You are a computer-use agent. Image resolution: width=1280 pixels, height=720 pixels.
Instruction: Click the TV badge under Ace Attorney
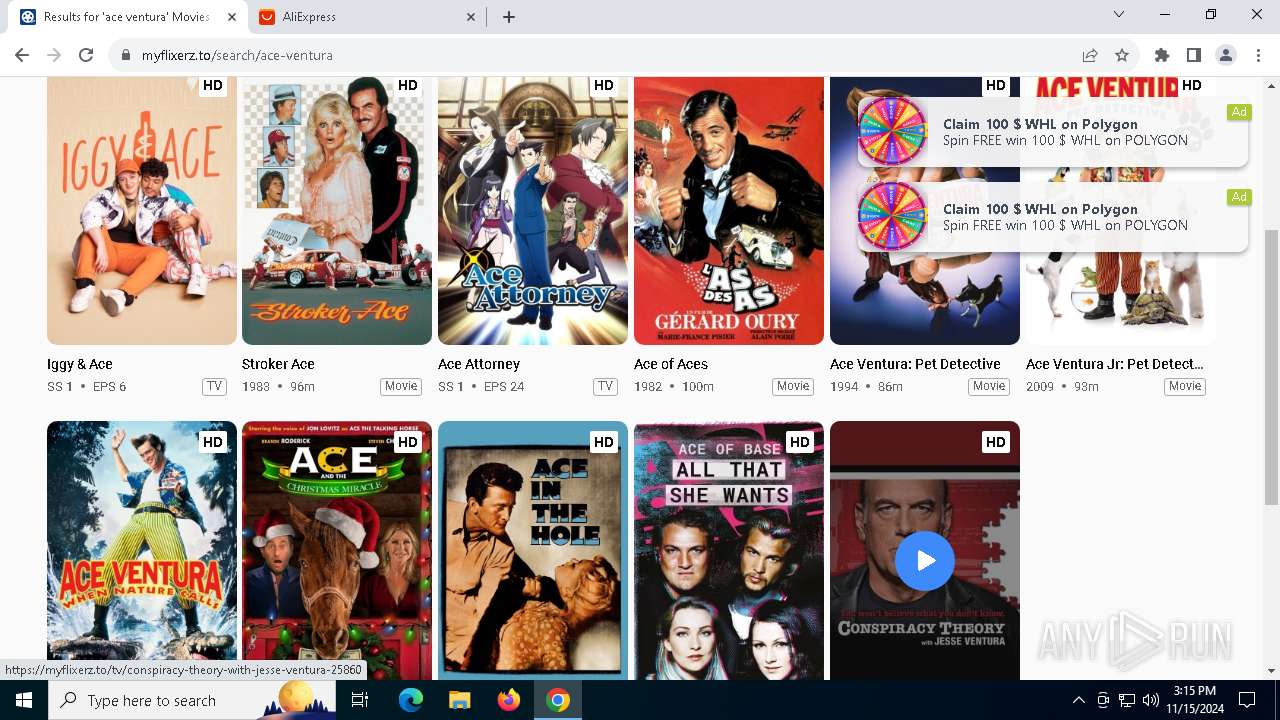(x=605, y=386)
